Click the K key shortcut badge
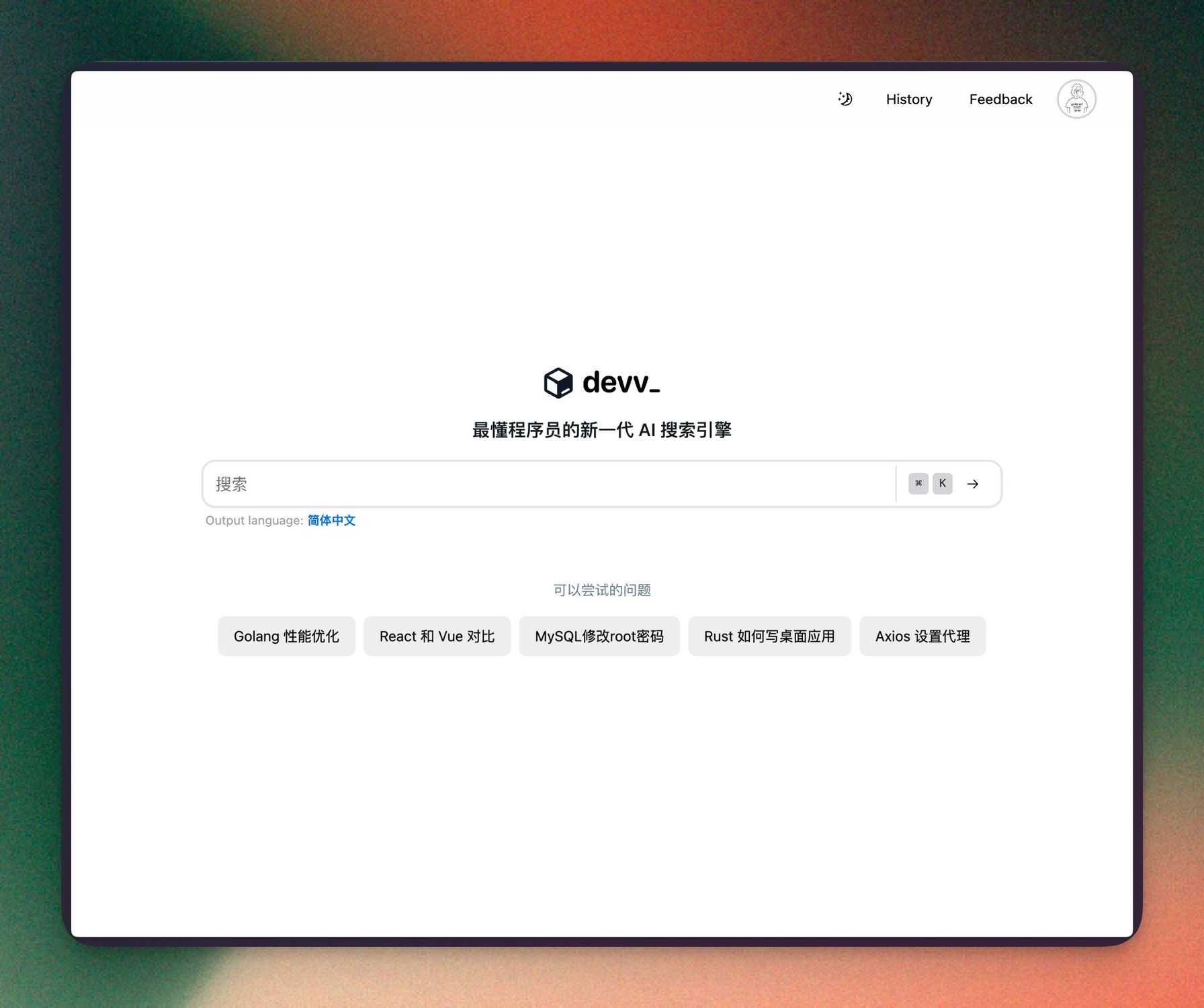The height and width of the screenshot is (1008, 1204). [x=943, y=484]
